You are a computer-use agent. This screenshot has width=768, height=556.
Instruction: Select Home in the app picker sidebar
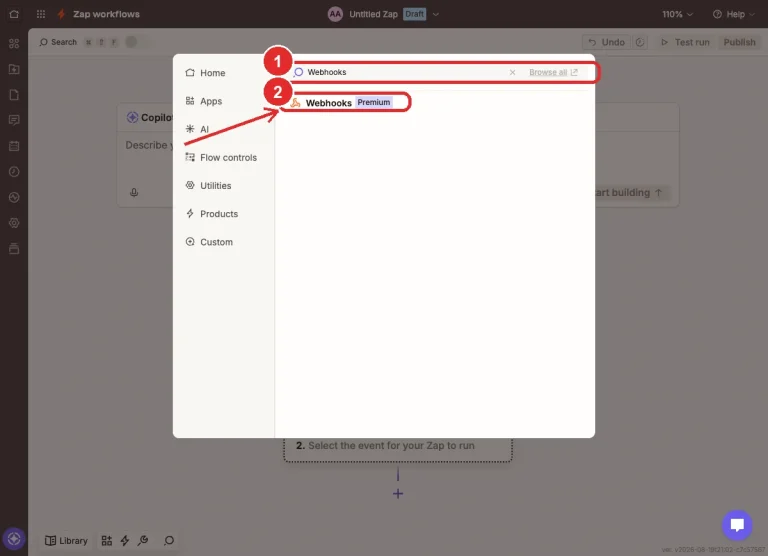coord(205,73)
